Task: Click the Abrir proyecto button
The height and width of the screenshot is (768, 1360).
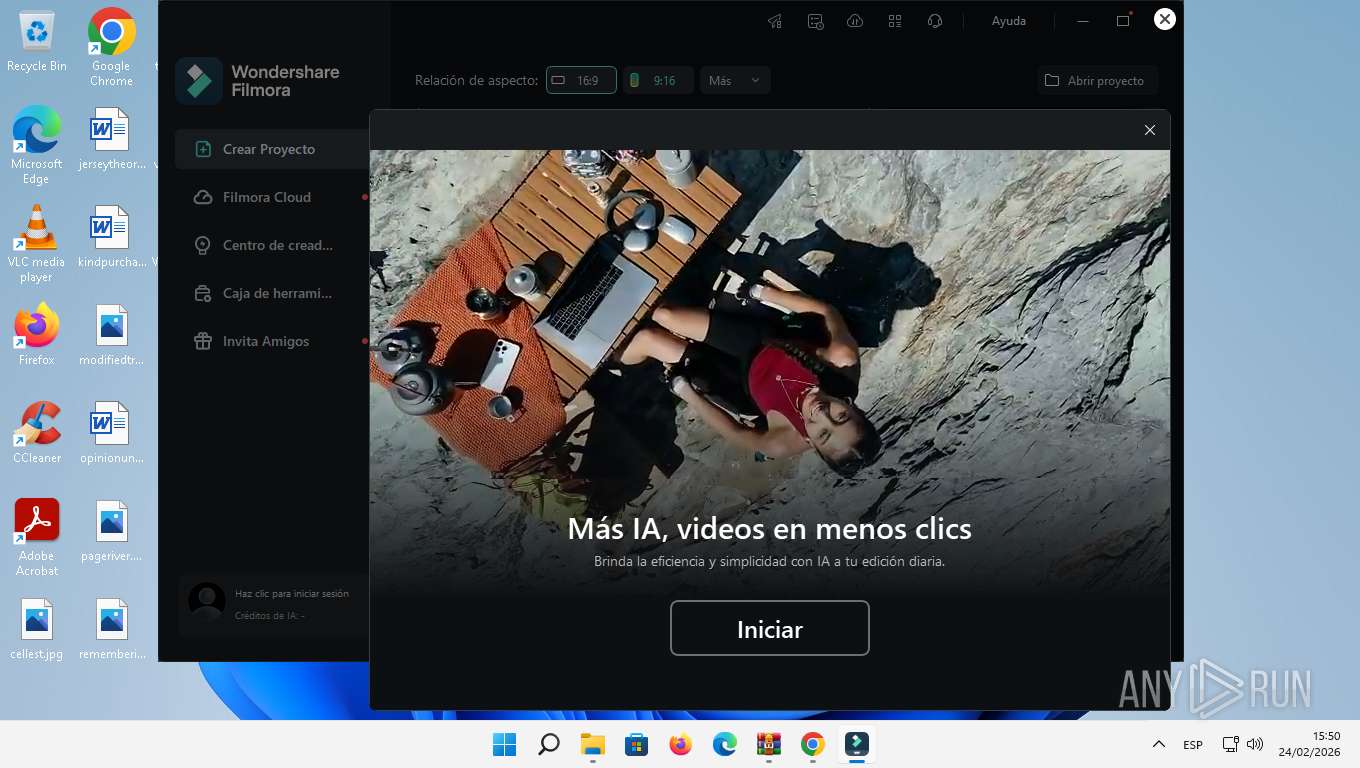Action: click(1097, 80)
